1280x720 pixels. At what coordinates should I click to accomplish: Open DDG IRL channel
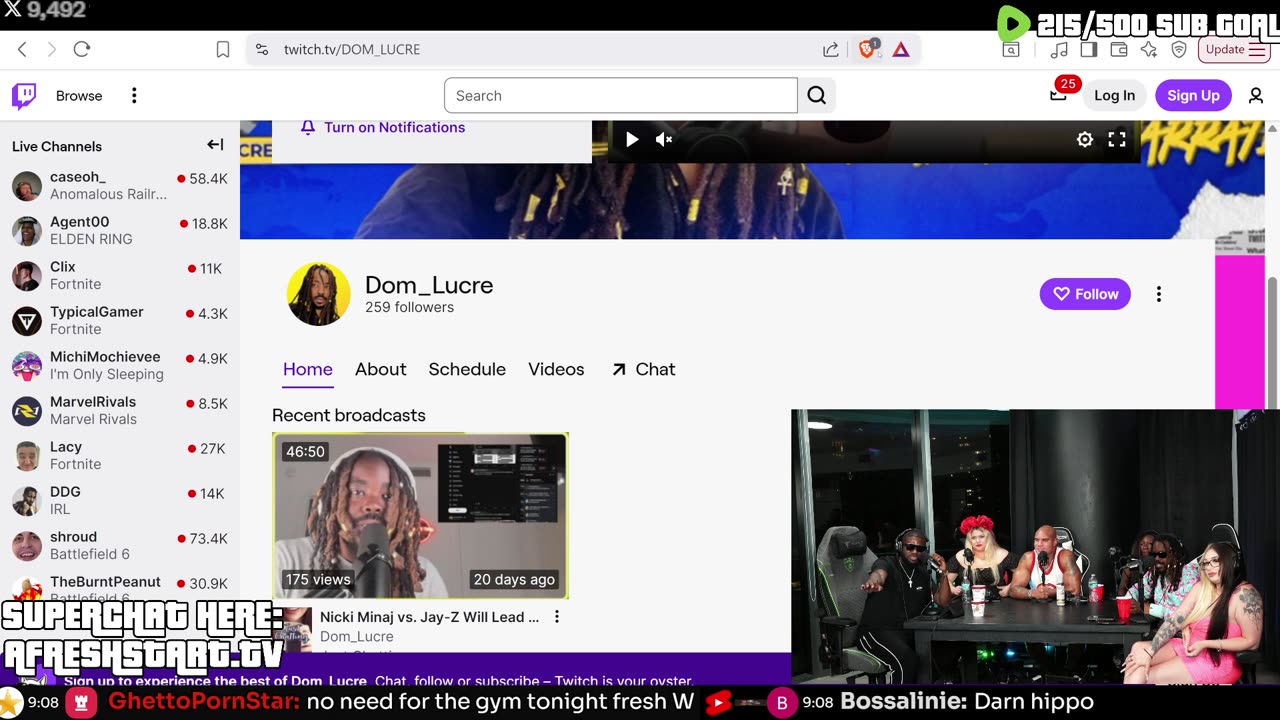[x=120, y=500]
